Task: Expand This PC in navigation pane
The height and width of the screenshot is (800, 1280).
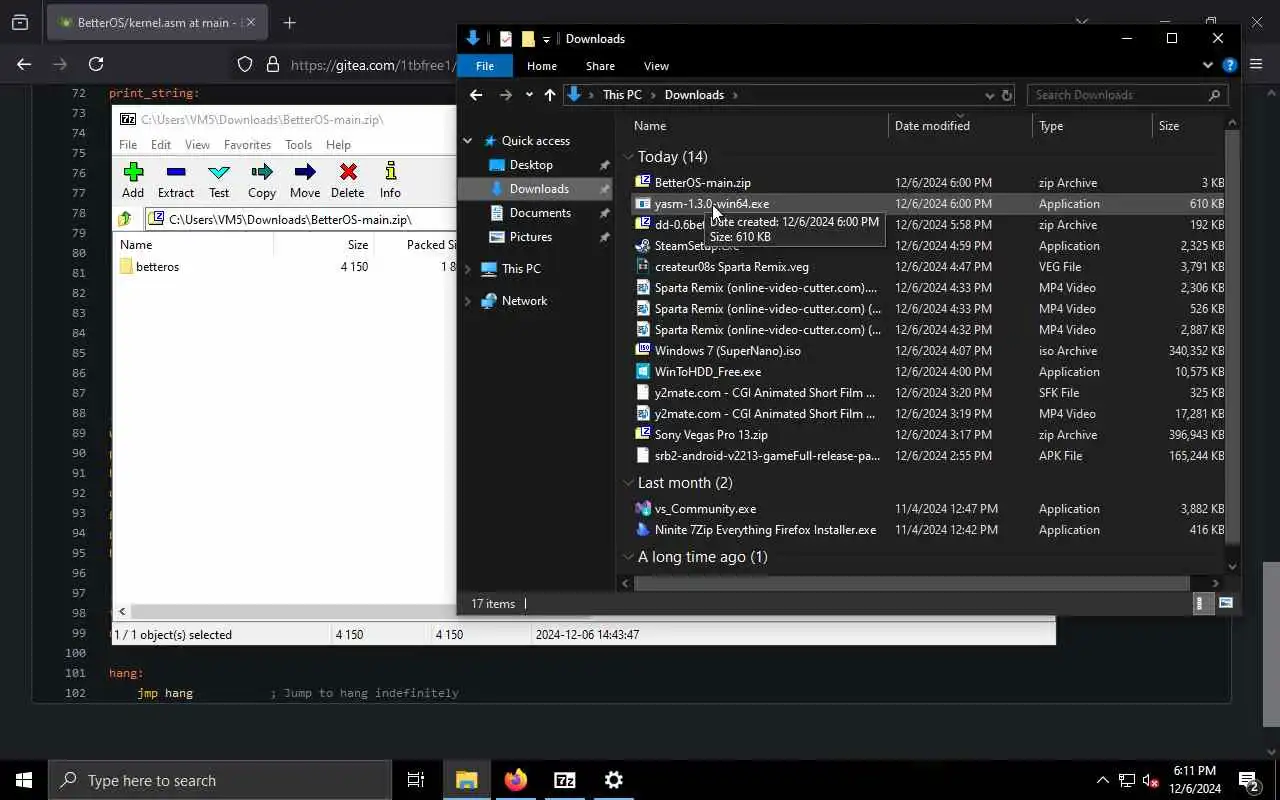Action: [468, 269]
